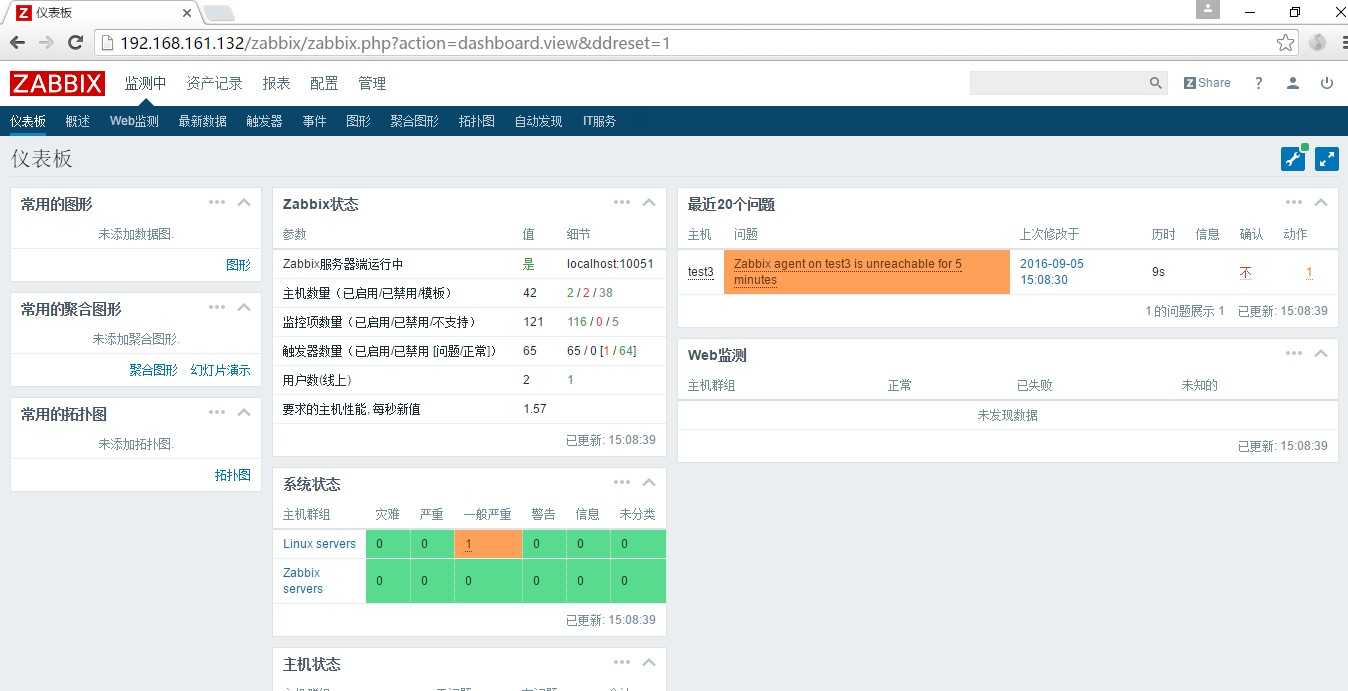This screenshot has height=691, width=1348.
Task: Go to 图形 submenu tab
Action: click(358, 121)
